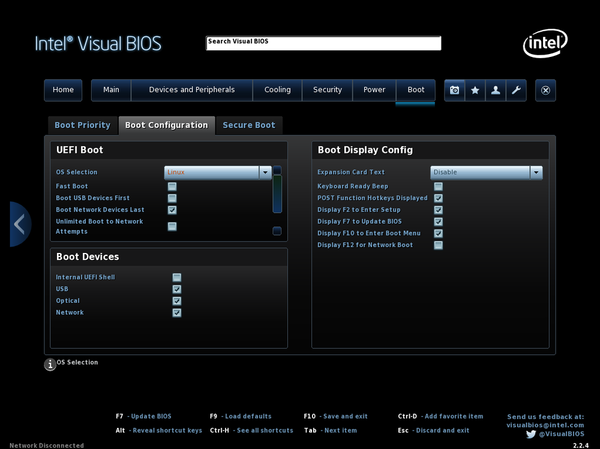Click the UEFI Boot section header

tap(80, 150)
